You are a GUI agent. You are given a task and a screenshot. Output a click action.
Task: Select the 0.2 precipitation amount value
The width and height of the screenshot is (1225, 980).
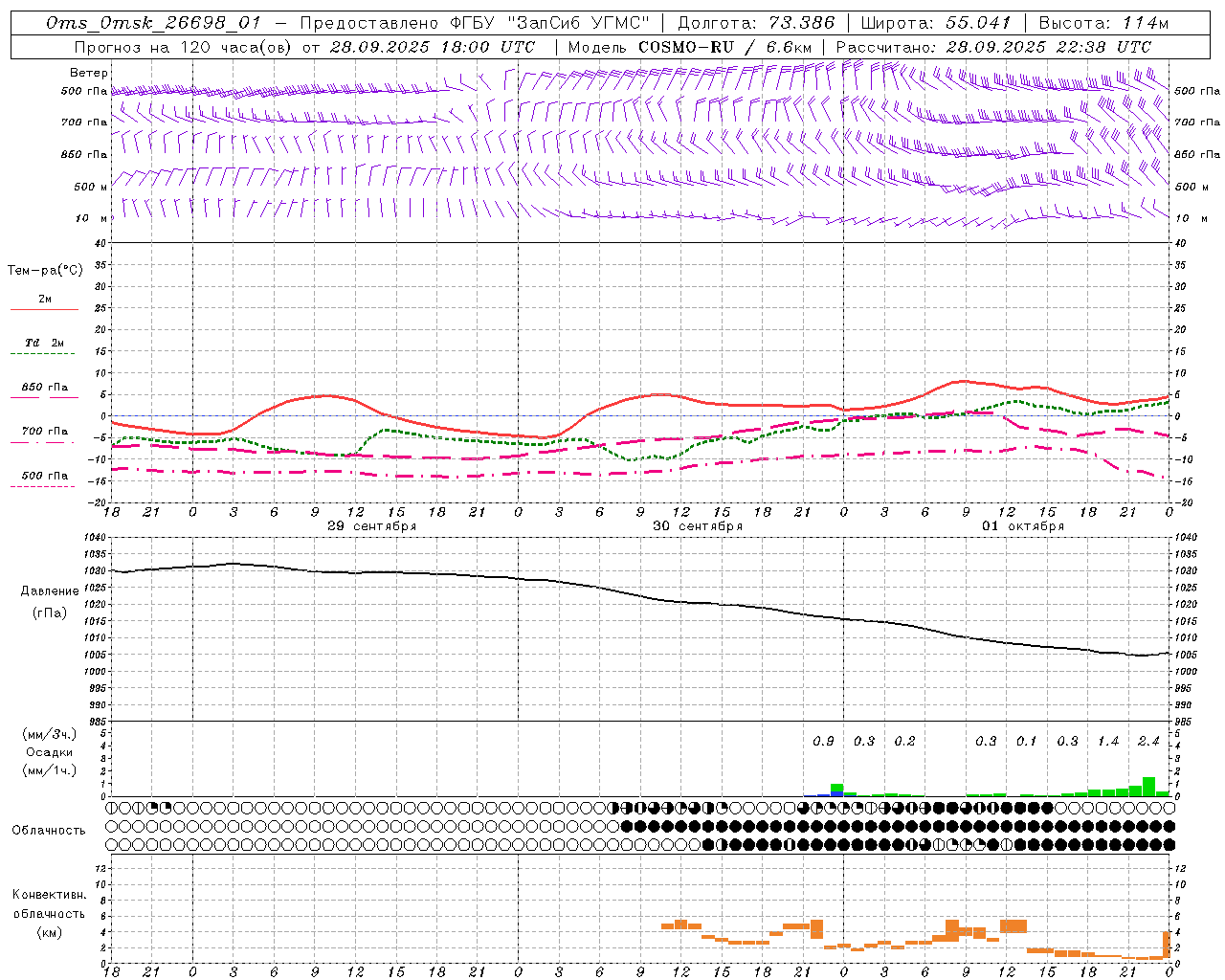pyautogui.click(x=904, y=741)
